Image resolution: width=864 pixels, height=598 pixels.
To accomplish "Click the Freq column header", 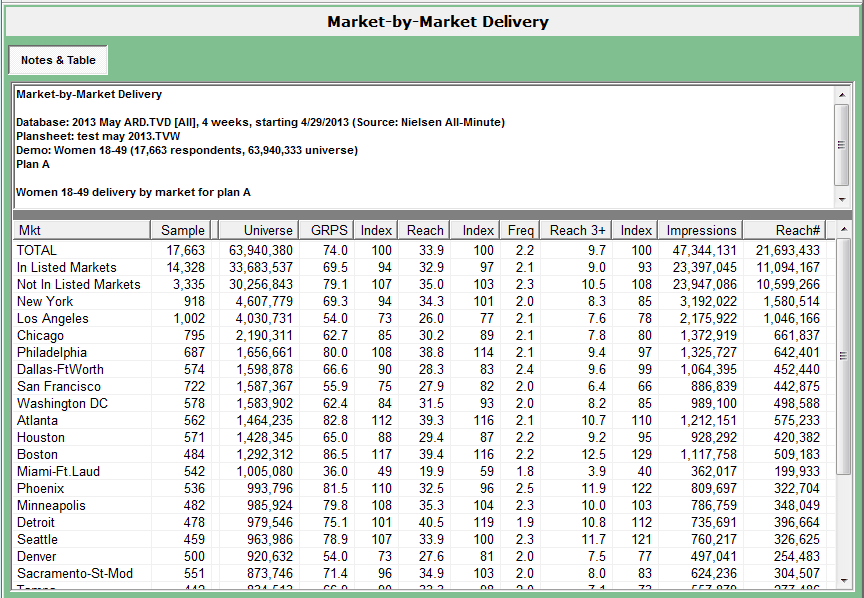I will pos(520,230).
